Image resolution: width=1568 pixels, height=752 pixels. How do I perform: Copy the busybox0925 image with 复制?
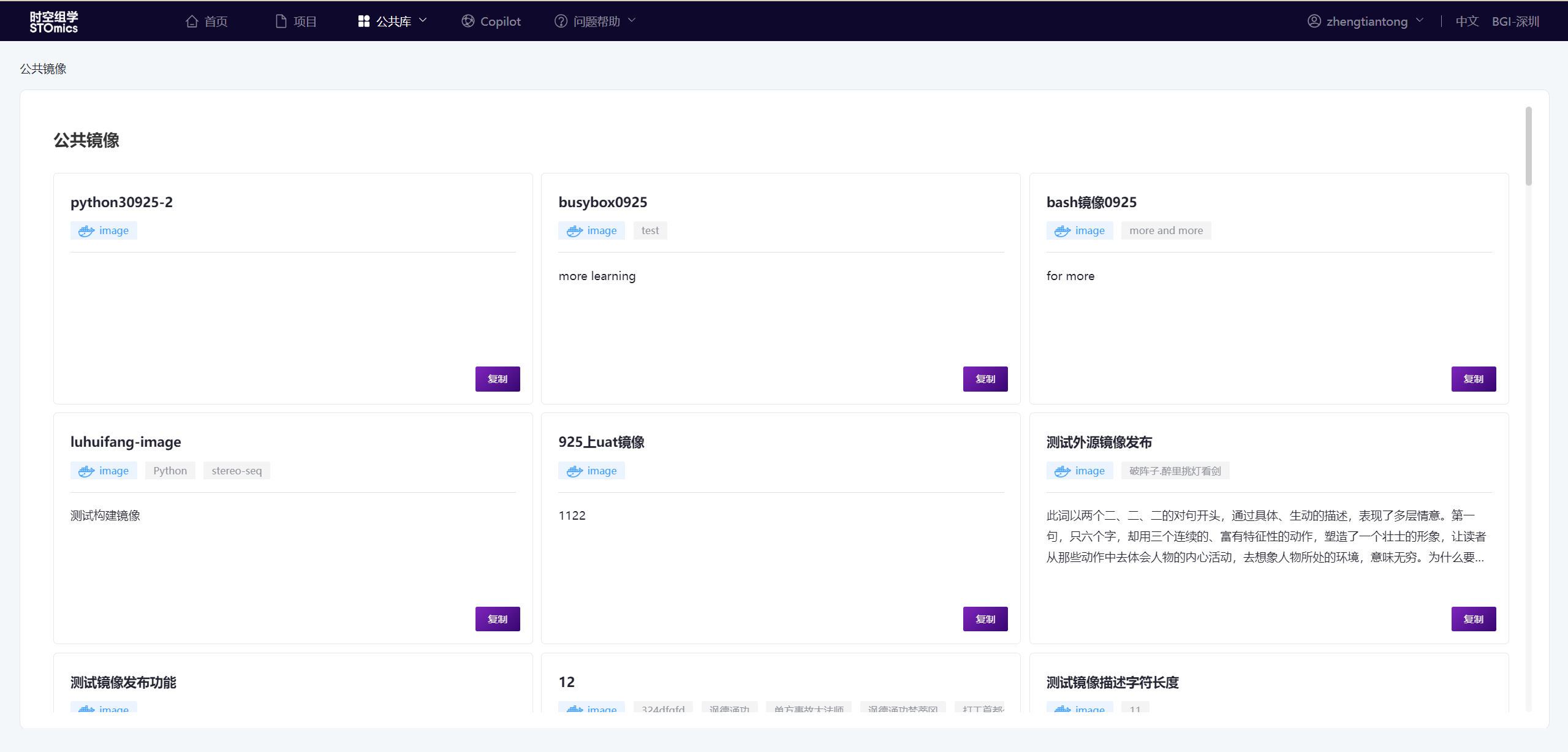(x=985, y=379)
